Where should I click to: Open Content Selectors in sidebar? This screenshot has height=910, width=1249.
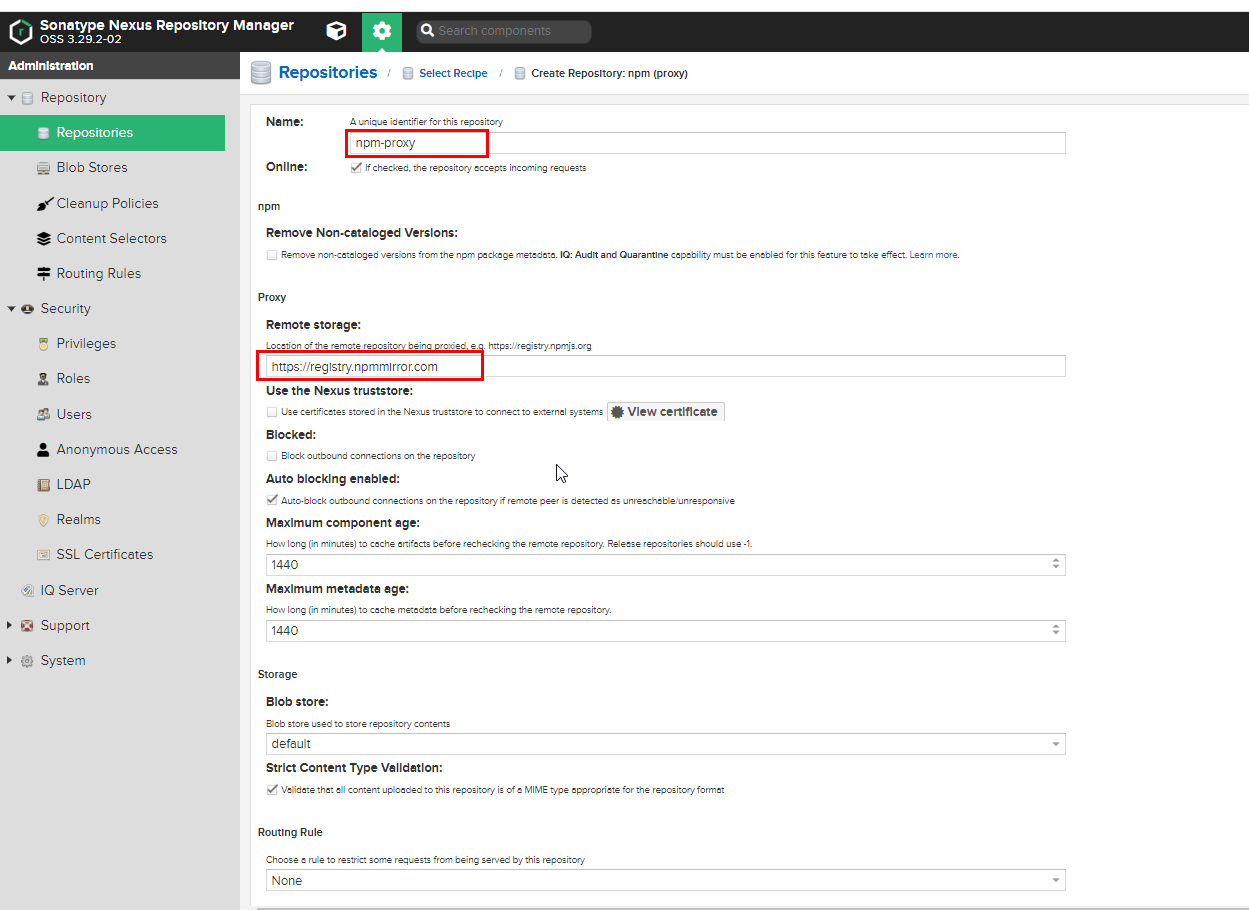pyautogui.click(x=111, y=239)
